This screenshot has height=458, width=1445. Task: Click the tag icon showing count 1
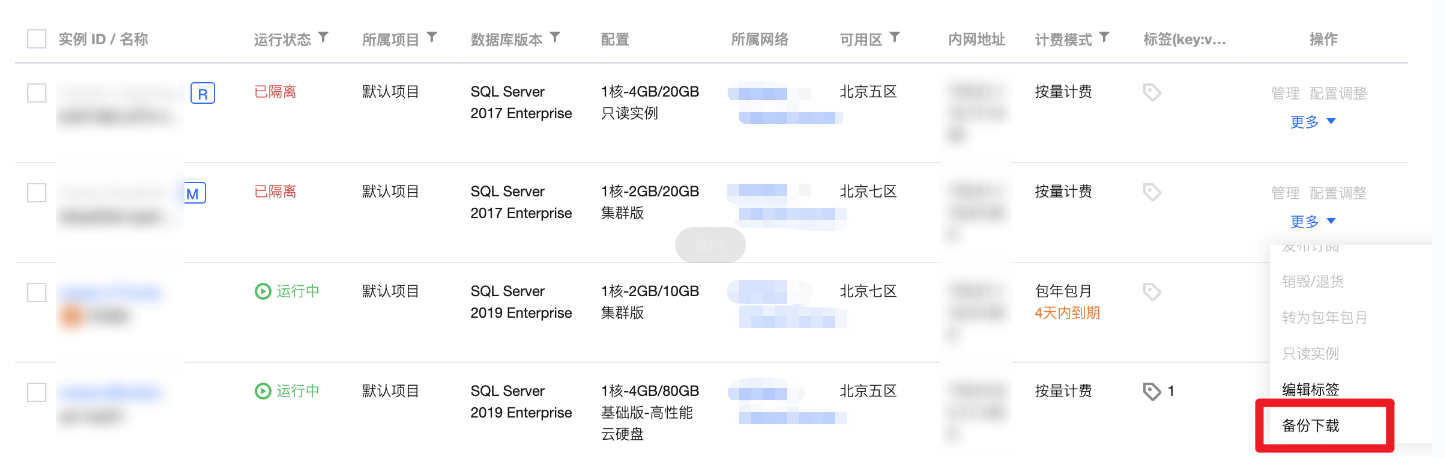(1152, 391)
